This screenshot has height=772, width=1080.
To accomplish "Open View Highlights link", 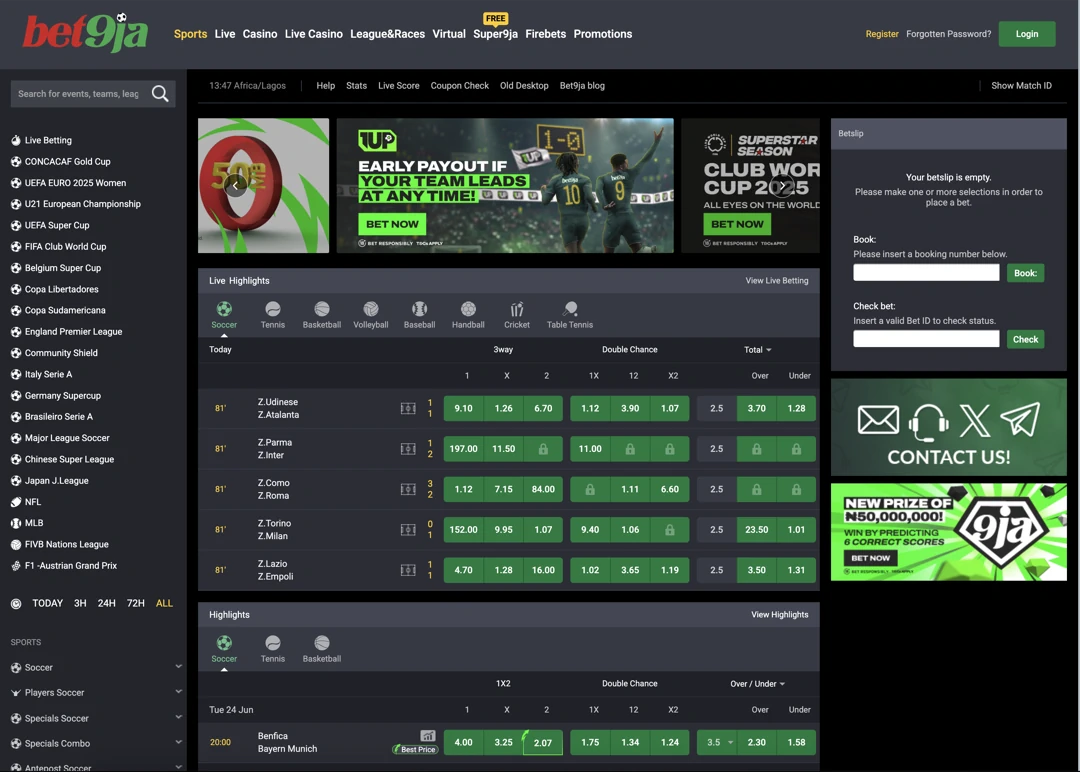I will pos(779,615).
